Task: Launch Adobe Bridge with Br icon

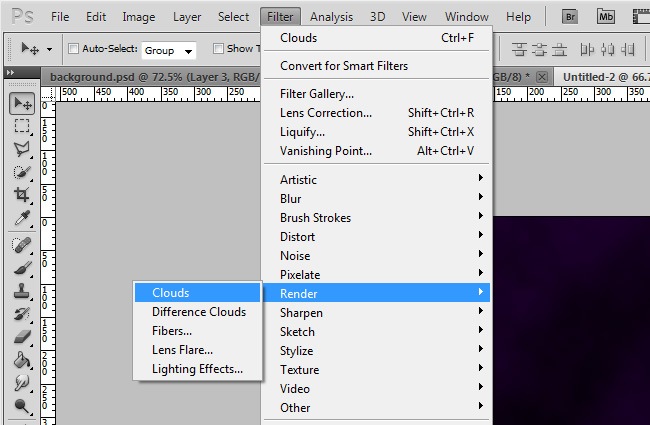Action: click(x=570, y=17)
